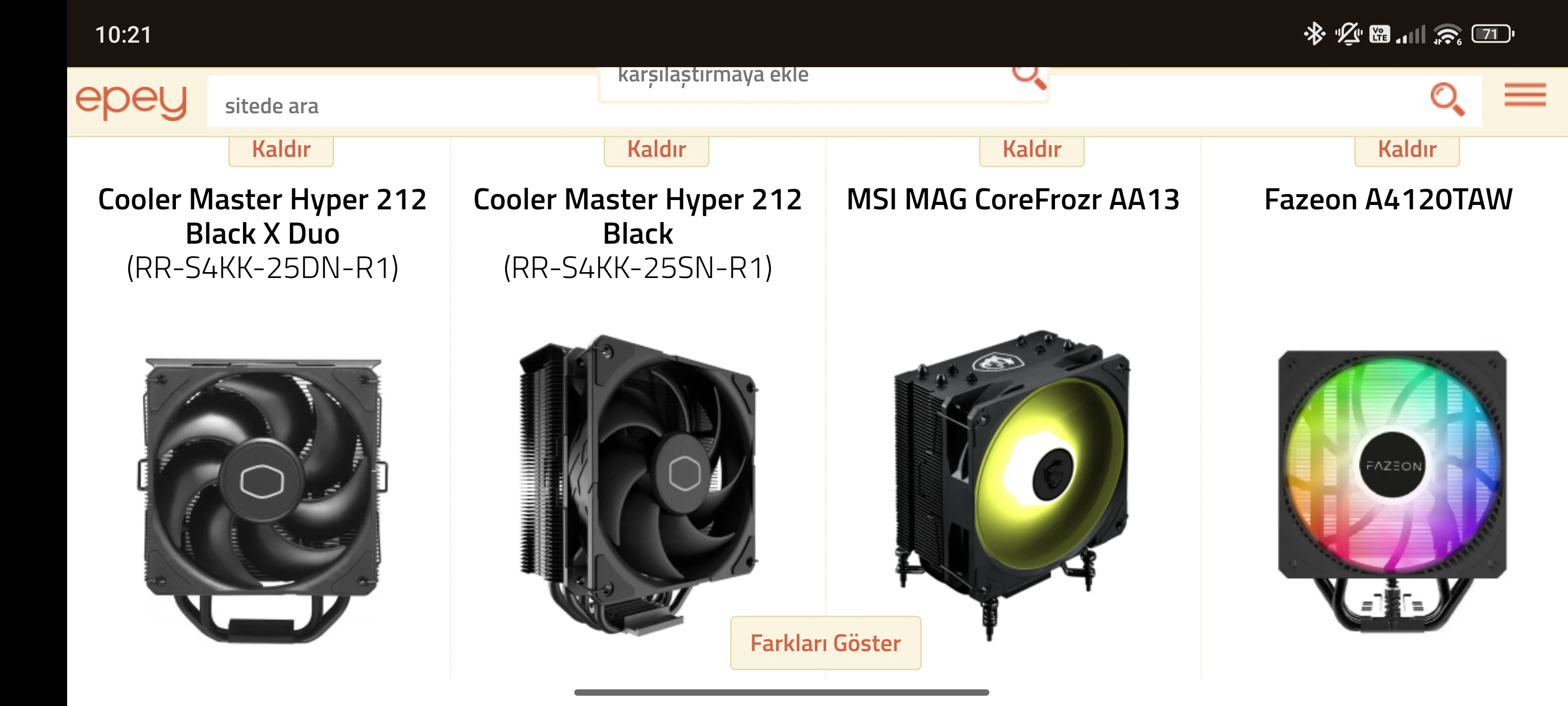Tap the Wi-Fi status icon
This screenshot has width=1568, height=706.
pos(1447,34)
